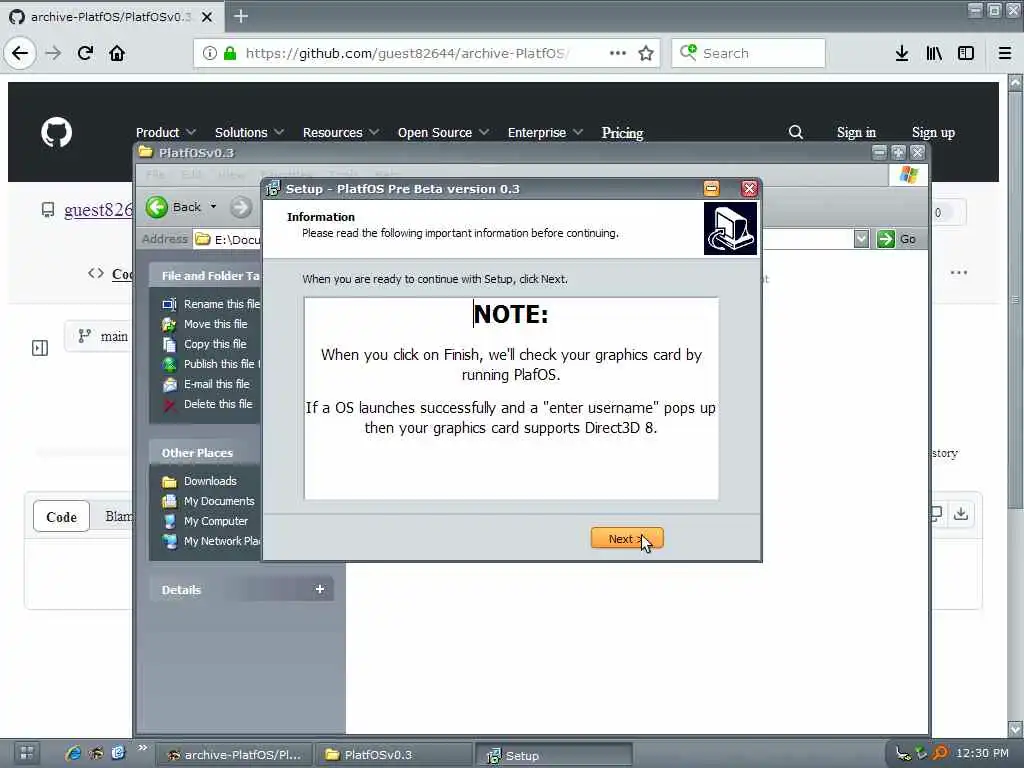Click the orange minimize icon in Setup dialog

[x=711, y=189]
